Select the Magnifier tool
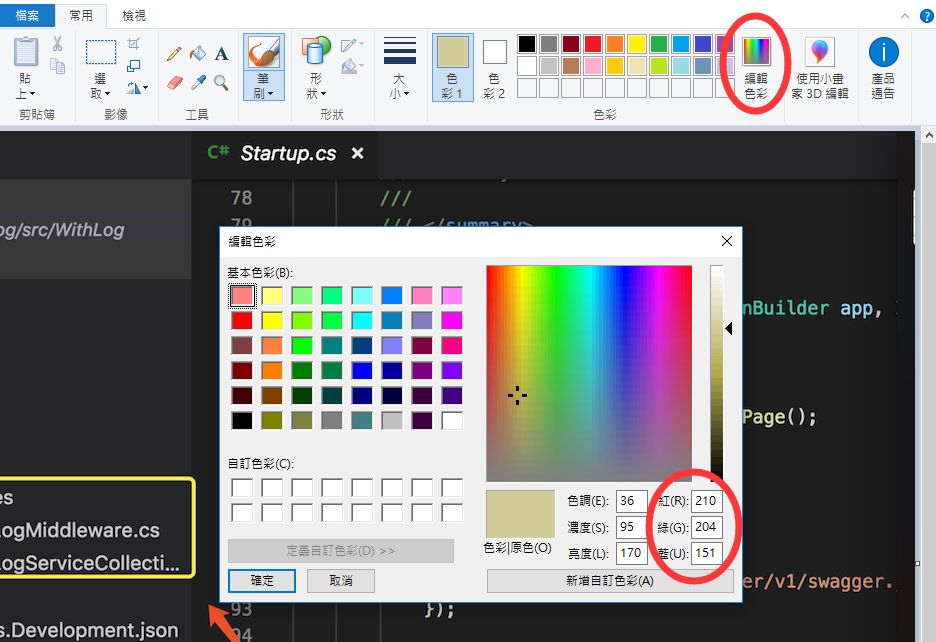Image resolution: width=936 pixels, height=642 pixels. (x=221, y=82)
